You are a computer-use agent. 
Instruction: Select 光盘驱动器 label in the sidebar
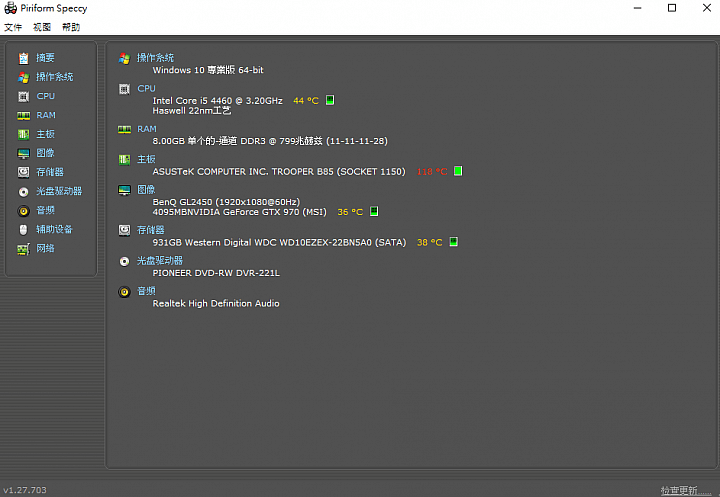click(x=59, y=191)
